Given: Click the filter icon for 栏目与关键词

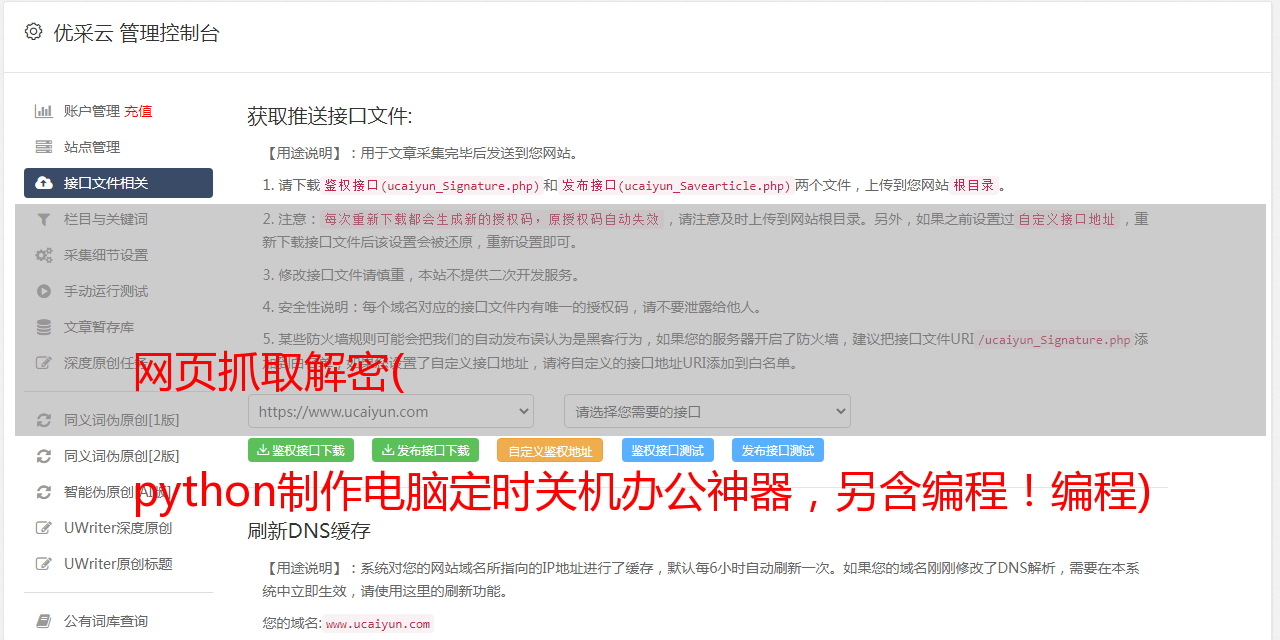Looking at the screenshot, I should 44,219.
